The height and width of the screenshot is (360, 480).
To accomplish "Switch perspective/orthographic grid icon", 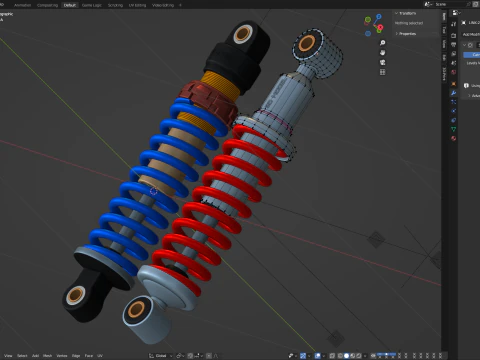I will (383, 72).
